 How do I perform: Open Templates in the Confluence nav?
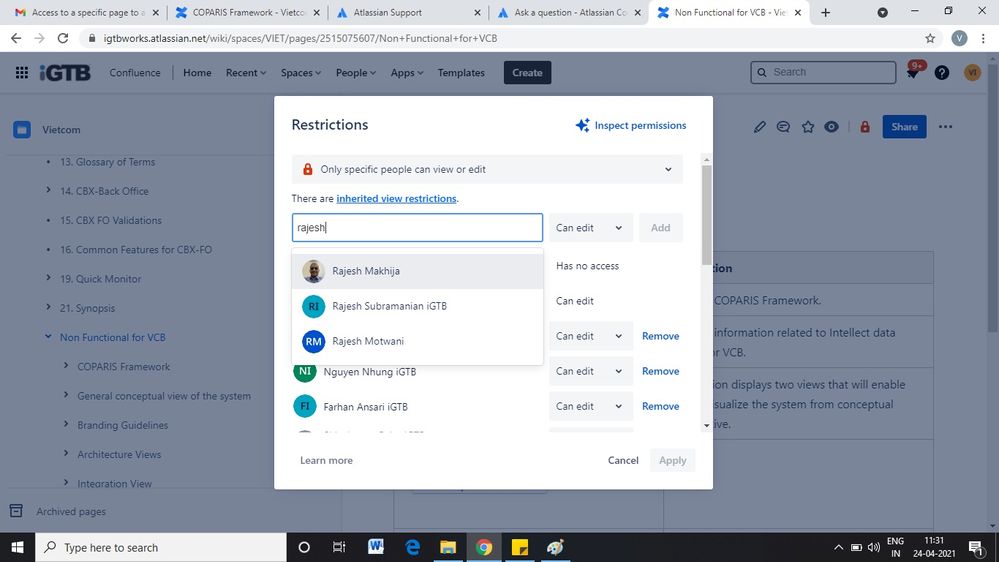[461, 73]
